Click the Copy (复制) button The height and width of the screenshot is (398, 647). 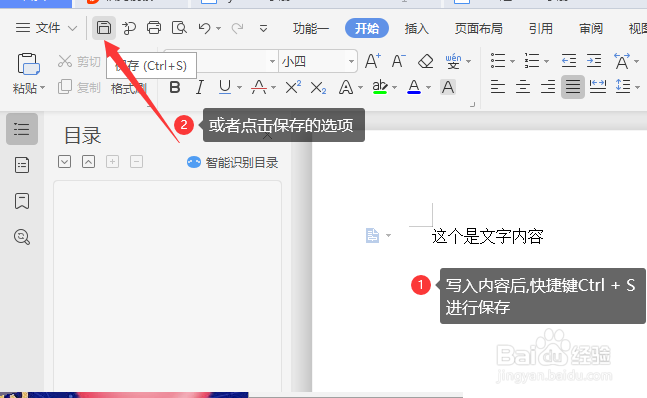pyautogui.click(x=79, y=87)
